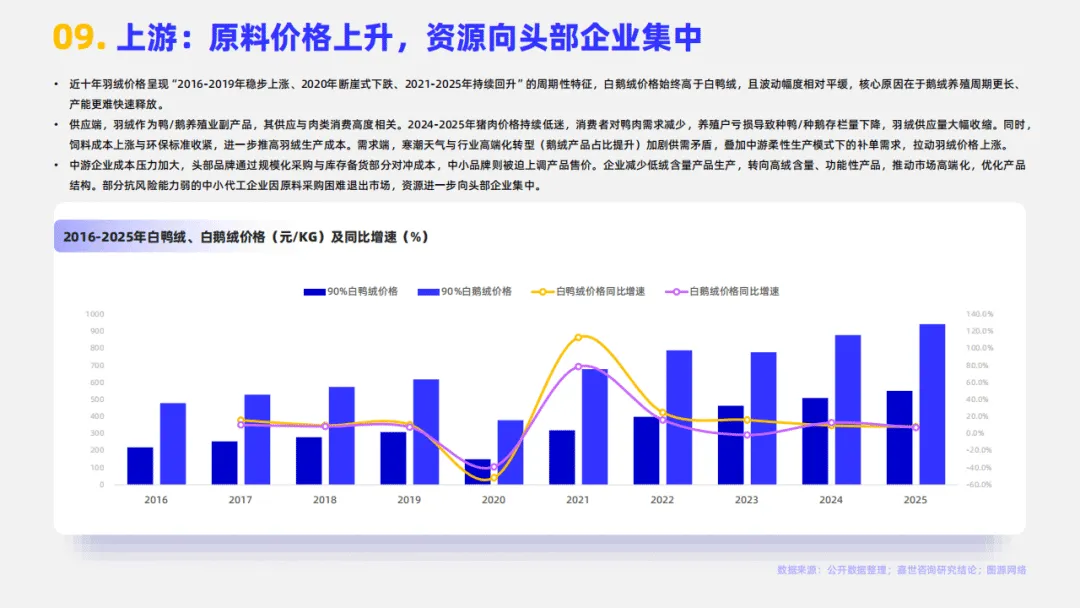Image resolution: width=1080 pixels, height=608 pixels.
Task: Click the first bullet starting 近十年羽绒价格呈现
Action: coord(544,94)
